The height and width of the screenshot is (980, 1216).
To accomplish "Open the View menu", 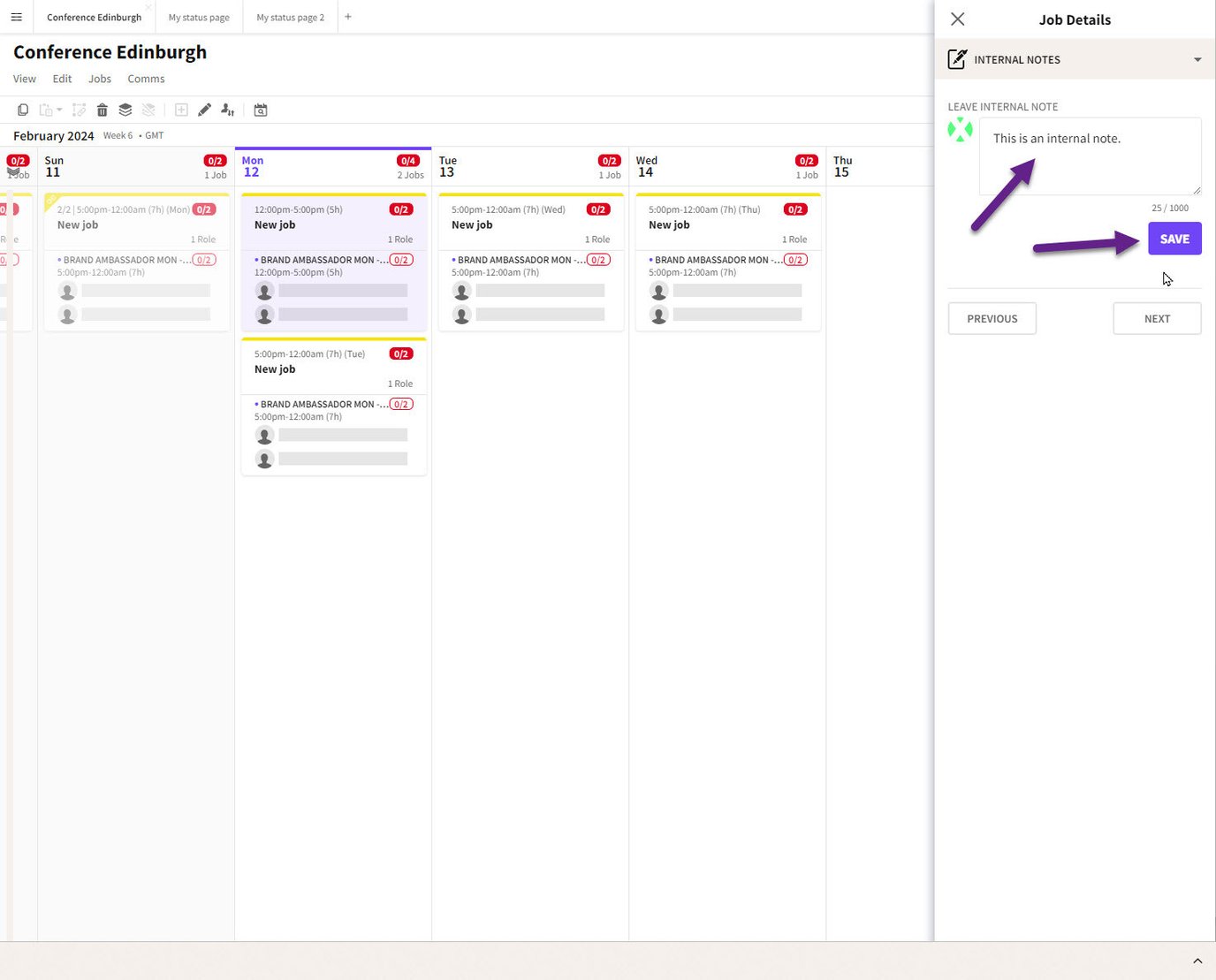I will 25,79.
